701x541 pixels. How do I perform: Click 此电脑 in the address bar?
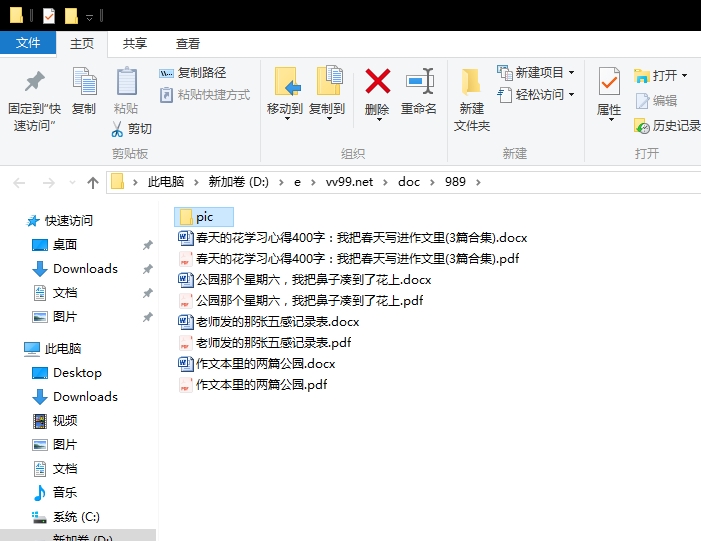pyautogui.click(x=166, y=182)
